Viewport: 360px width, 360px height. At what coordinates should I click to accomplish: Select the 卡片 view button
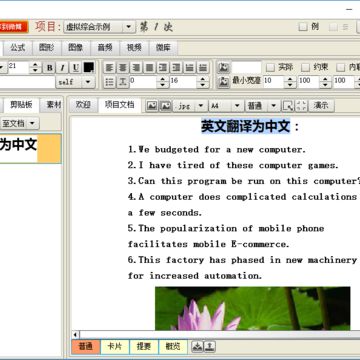pyautogui.click(x=115, y=347)
